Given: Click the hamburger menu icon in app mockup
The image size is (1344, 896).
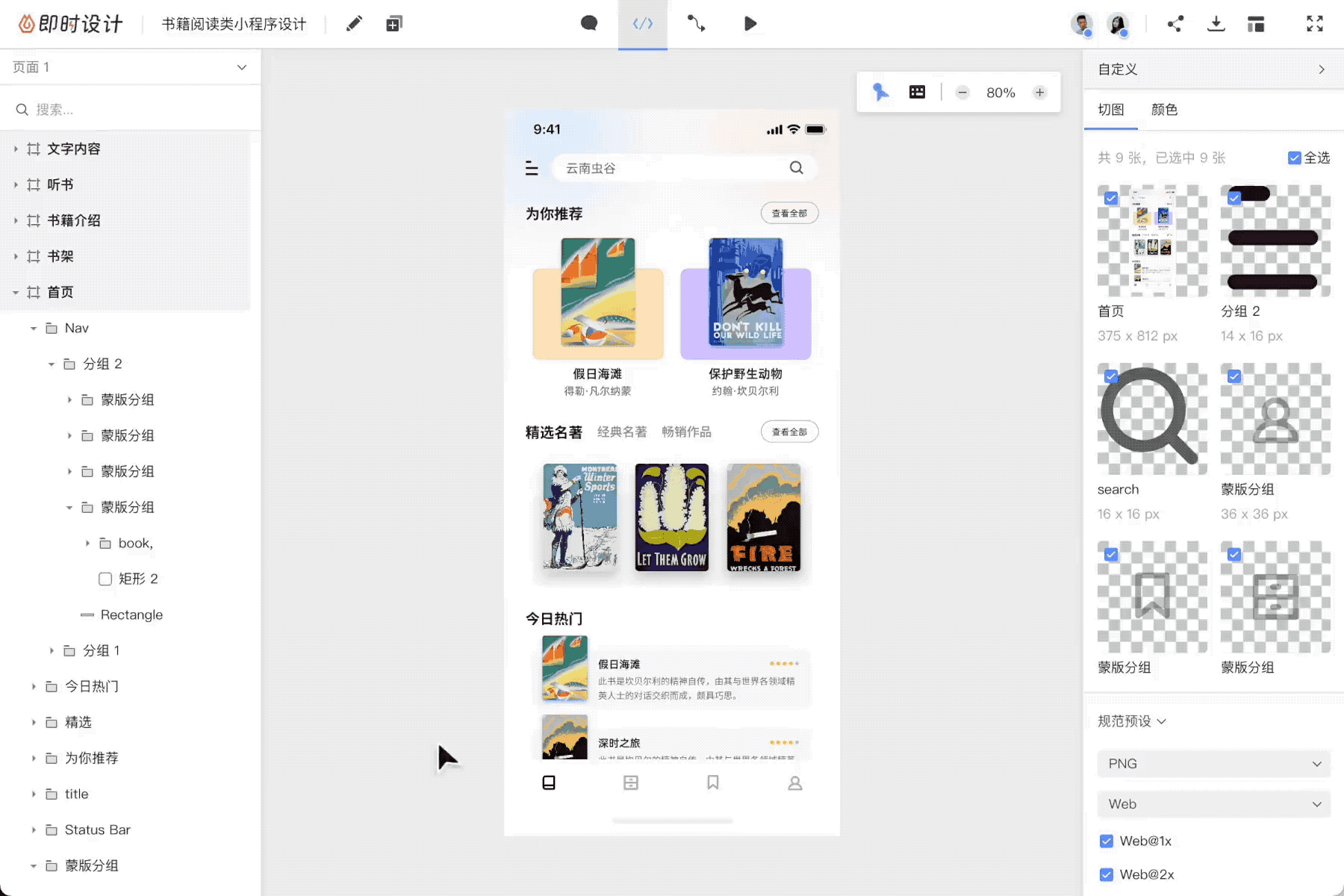Looking at the screenshot, I should pos(532,168).
